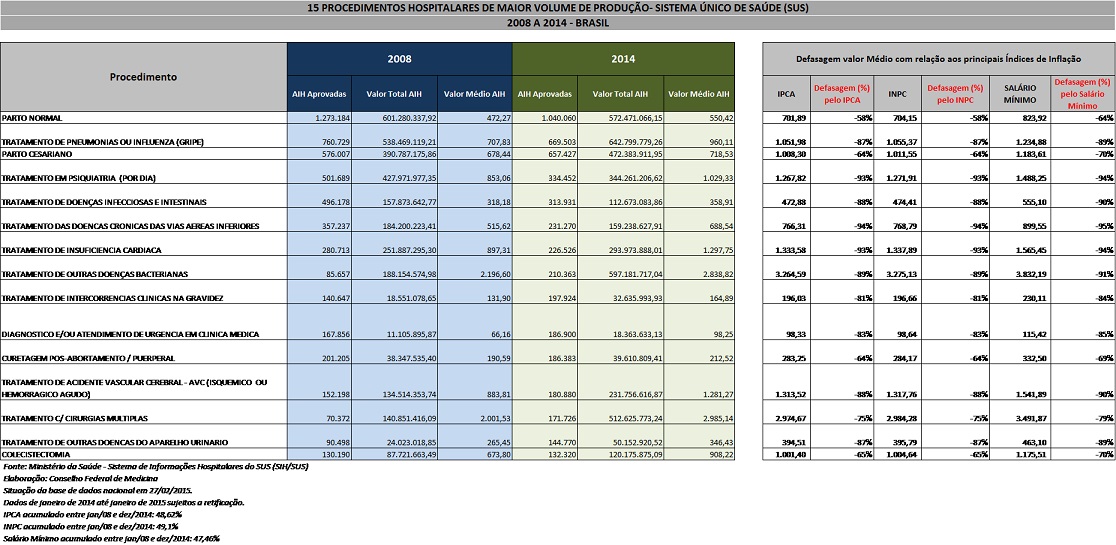The image size is (1116, 545).
Task: Select the TRATAMENTO EM PSIQUIATRIA row label
Action: click(x=85, y=178)
